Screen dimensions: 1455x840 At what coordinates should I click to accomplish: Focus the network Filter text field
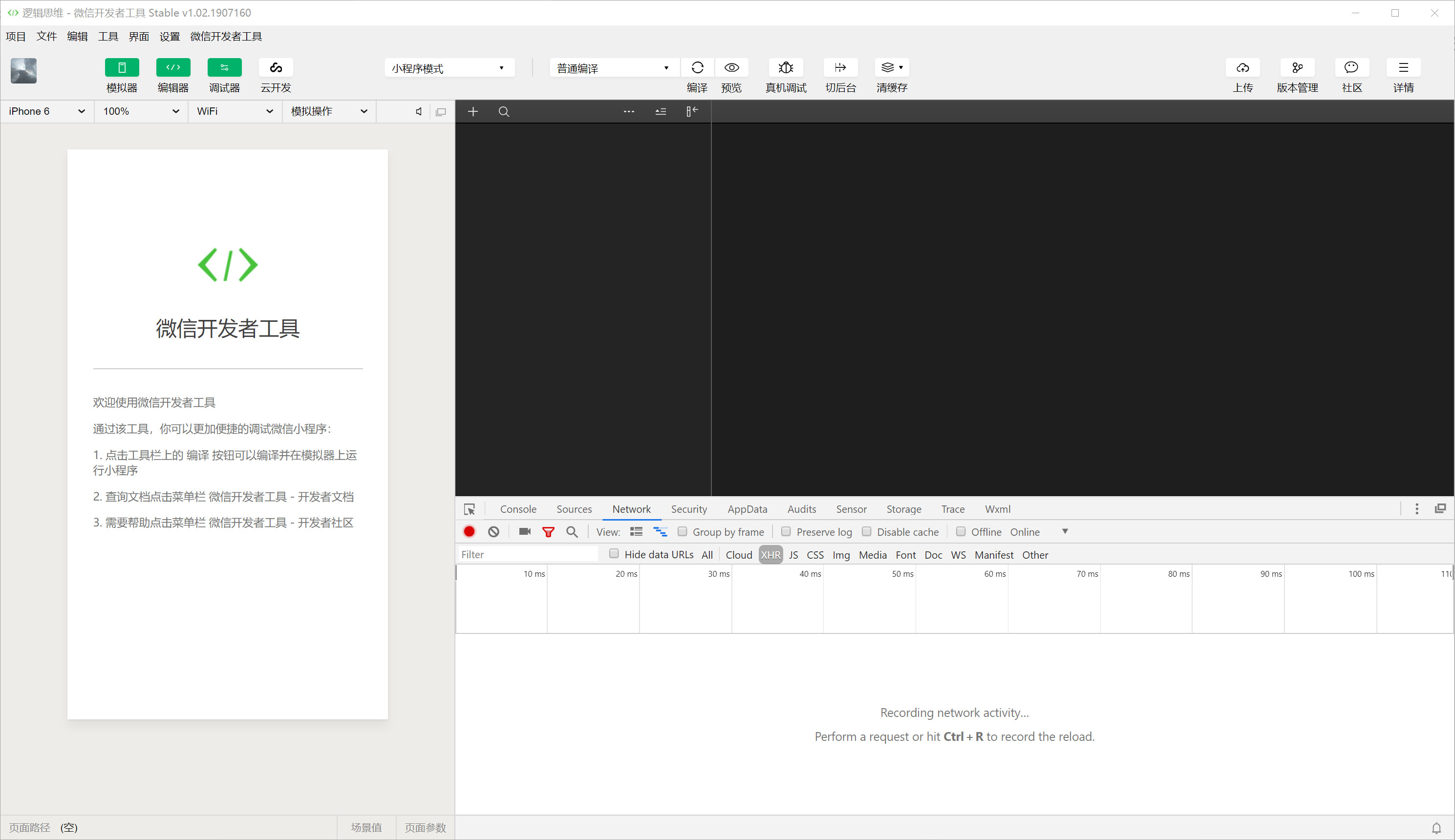pos(528,554)
